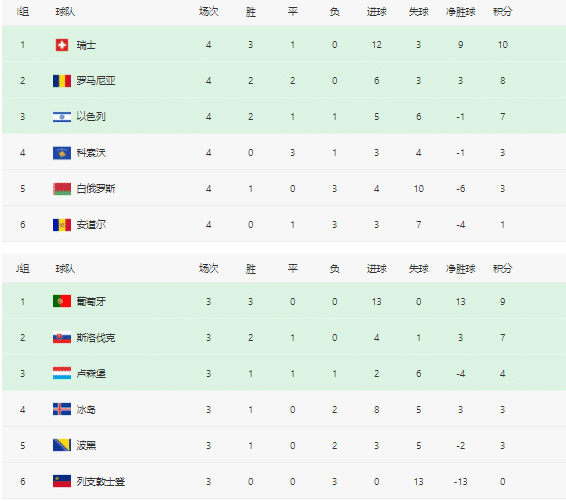Click the Belarus flag icon
566x501 pixels.
pos(62,189)
